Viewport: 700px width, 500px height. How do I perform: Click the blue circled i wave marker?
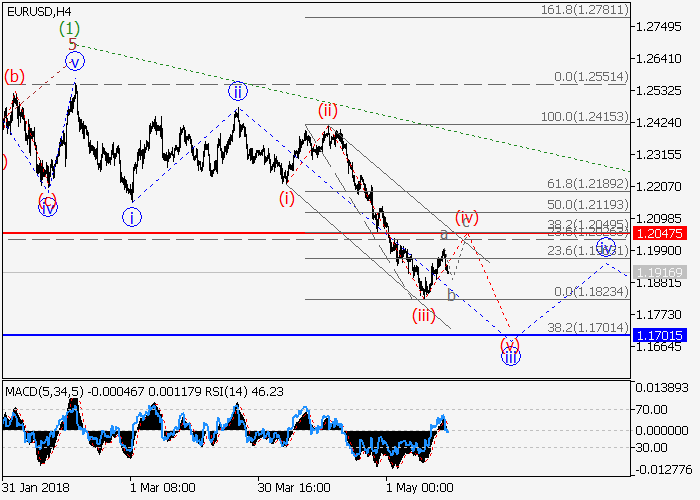point(132,215)
